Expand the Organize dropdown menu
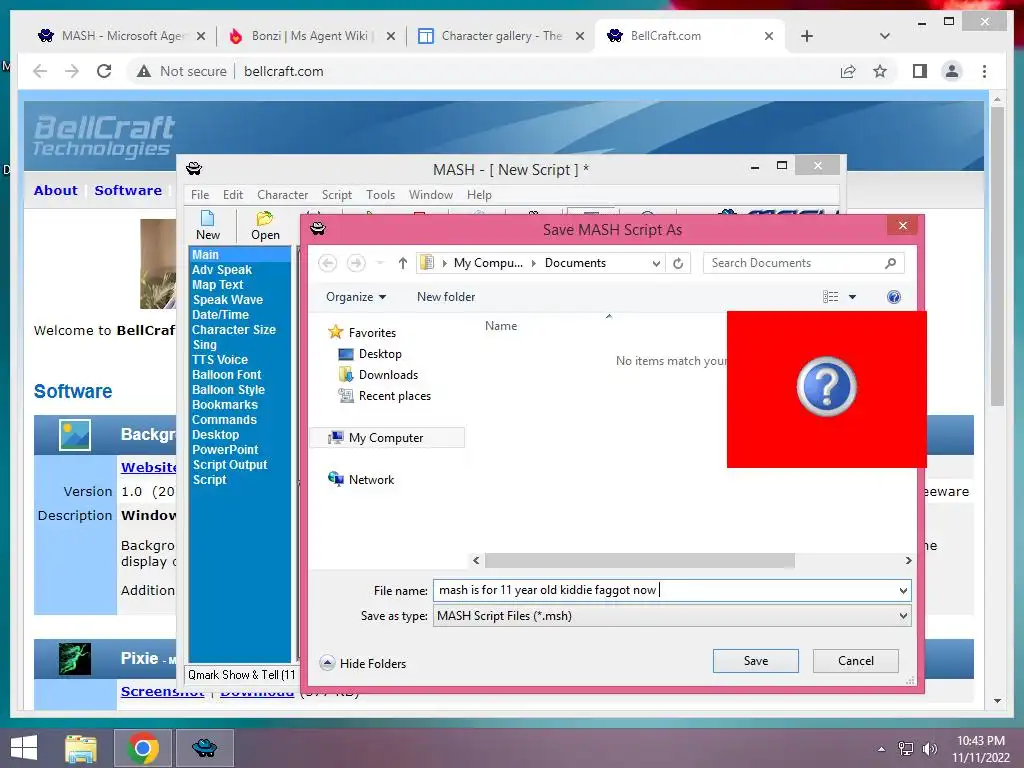The height and width of the screenshot is (768, 1024). pos(356,297)
